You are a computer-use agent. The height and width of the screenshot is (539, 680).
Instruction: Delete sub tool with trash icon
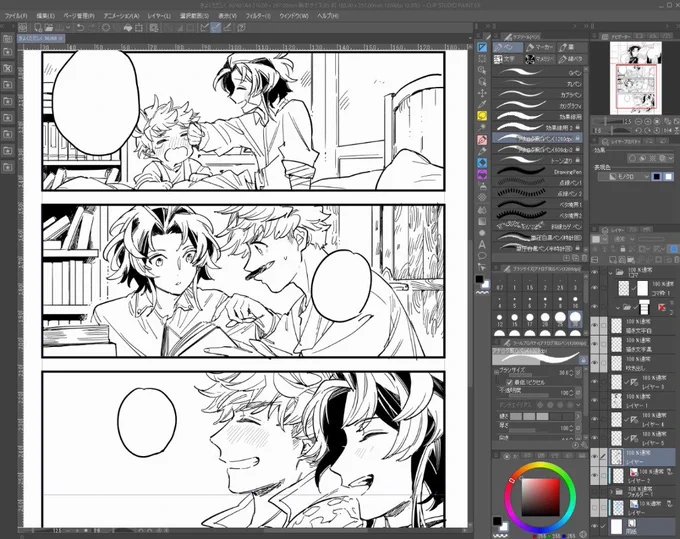coord(584,258)
